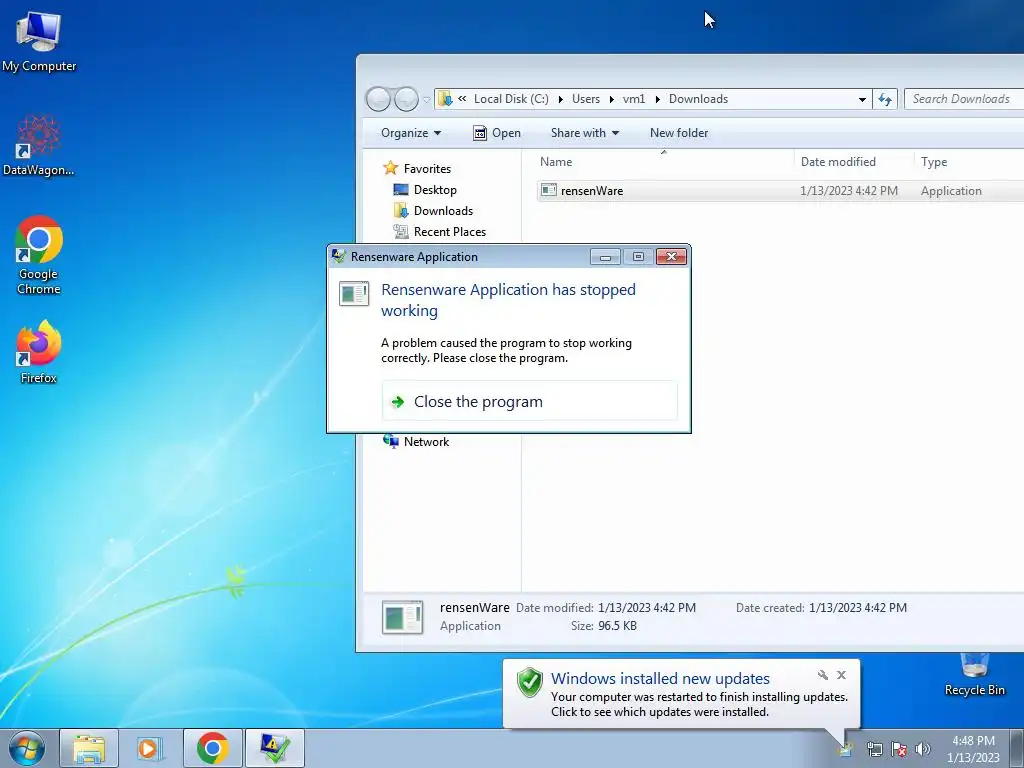Select the rensenWare file in the list
This screenshot has width=1024, height=768.
coord(780,191)
